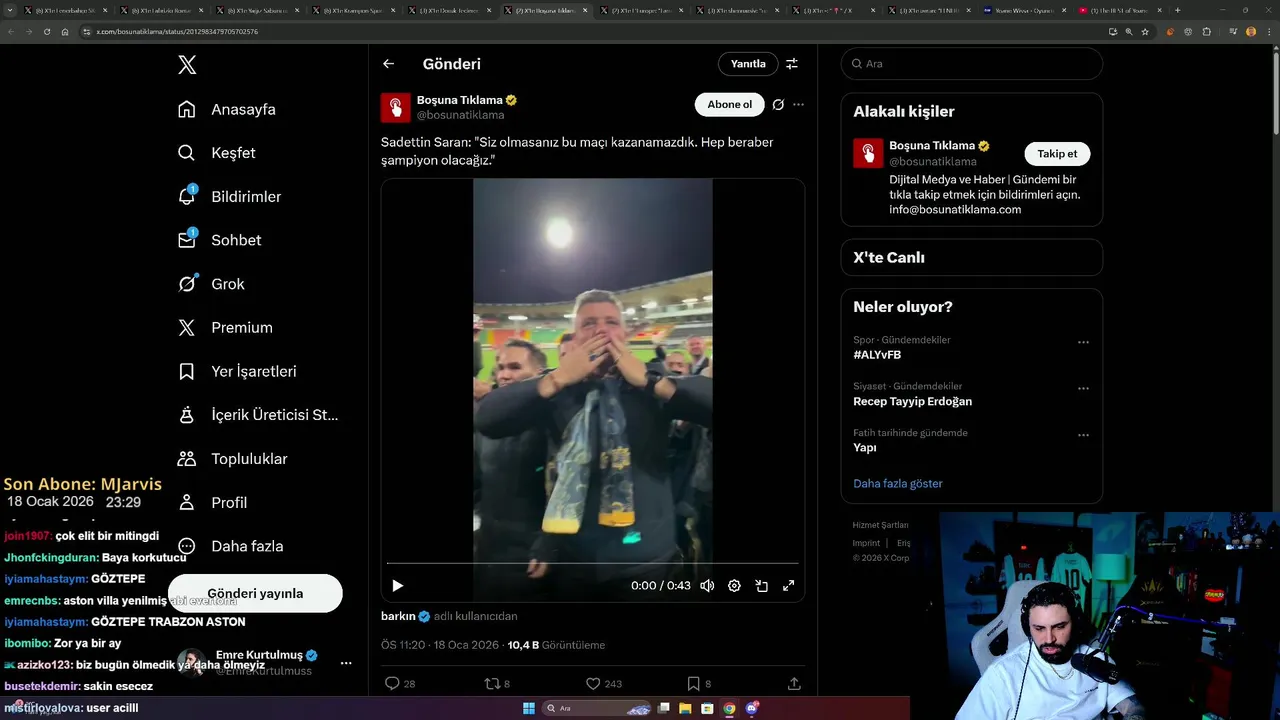1280x720 pixels.
Task: Open File Explorer from the taskbar
Action: click(x=686, y=708)
